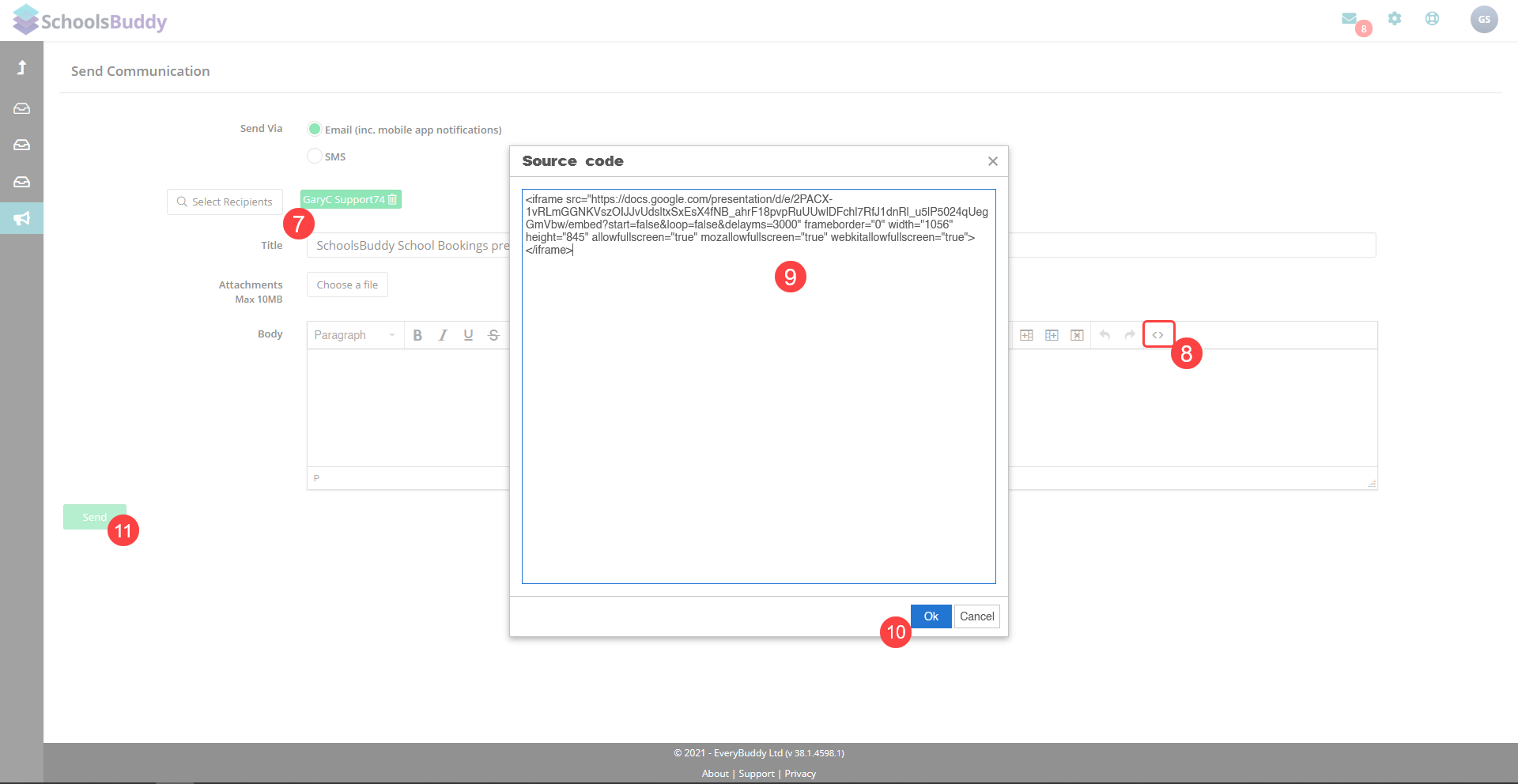The width and height of the screenshot is (1518, 784).
Task: Open the help lifebuoy icon in header
Action: (x=1432, y=18)
